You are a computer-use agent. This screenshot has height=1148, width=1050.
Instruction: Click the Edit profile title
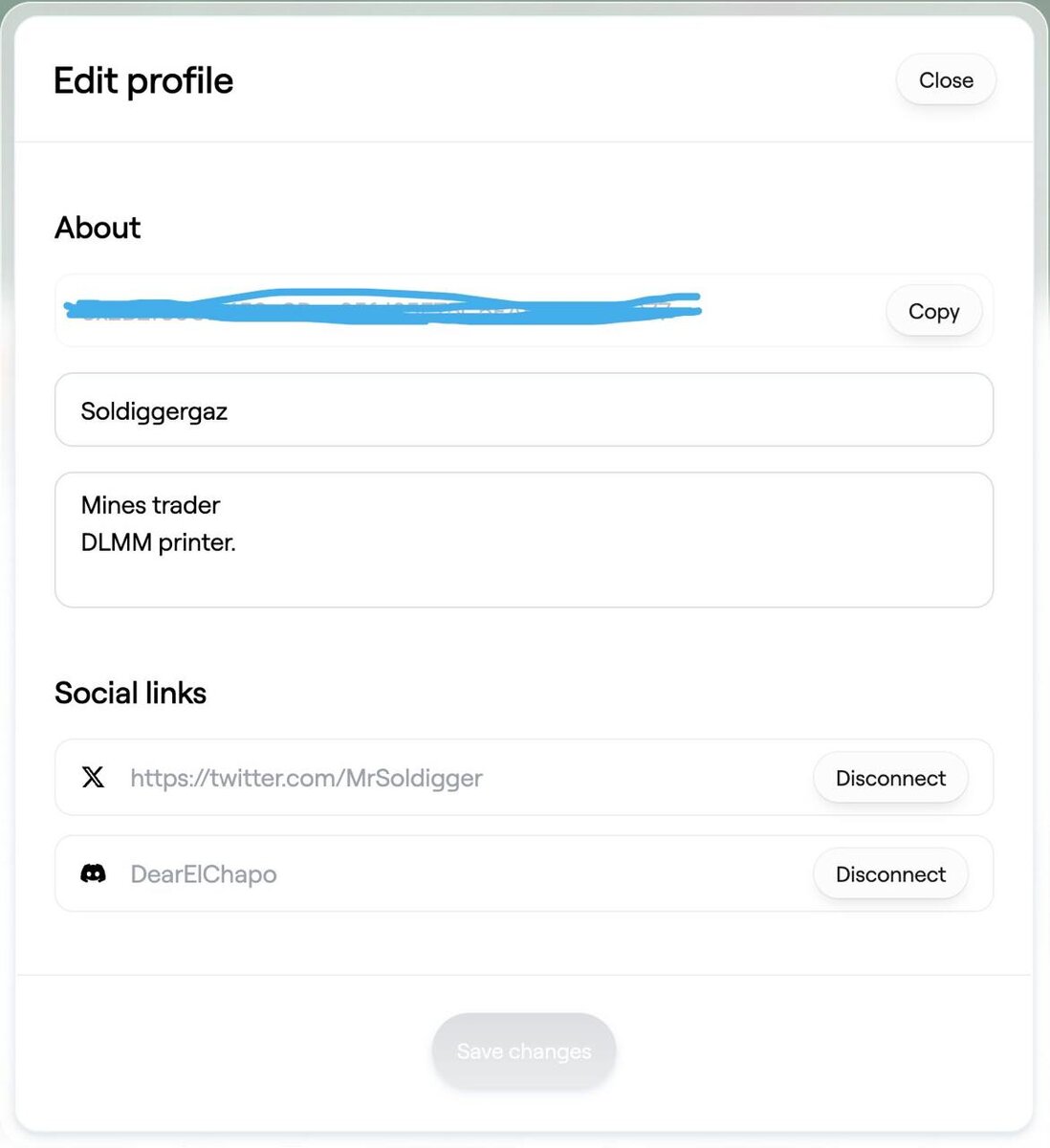point(143,81)
